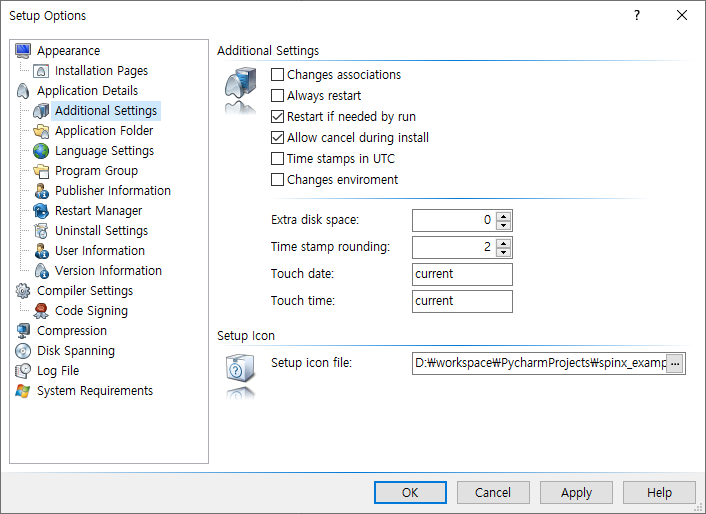Select Restart Manager tree item
The height and width of the screenshot is (514, 706).
tap(98, 211)
